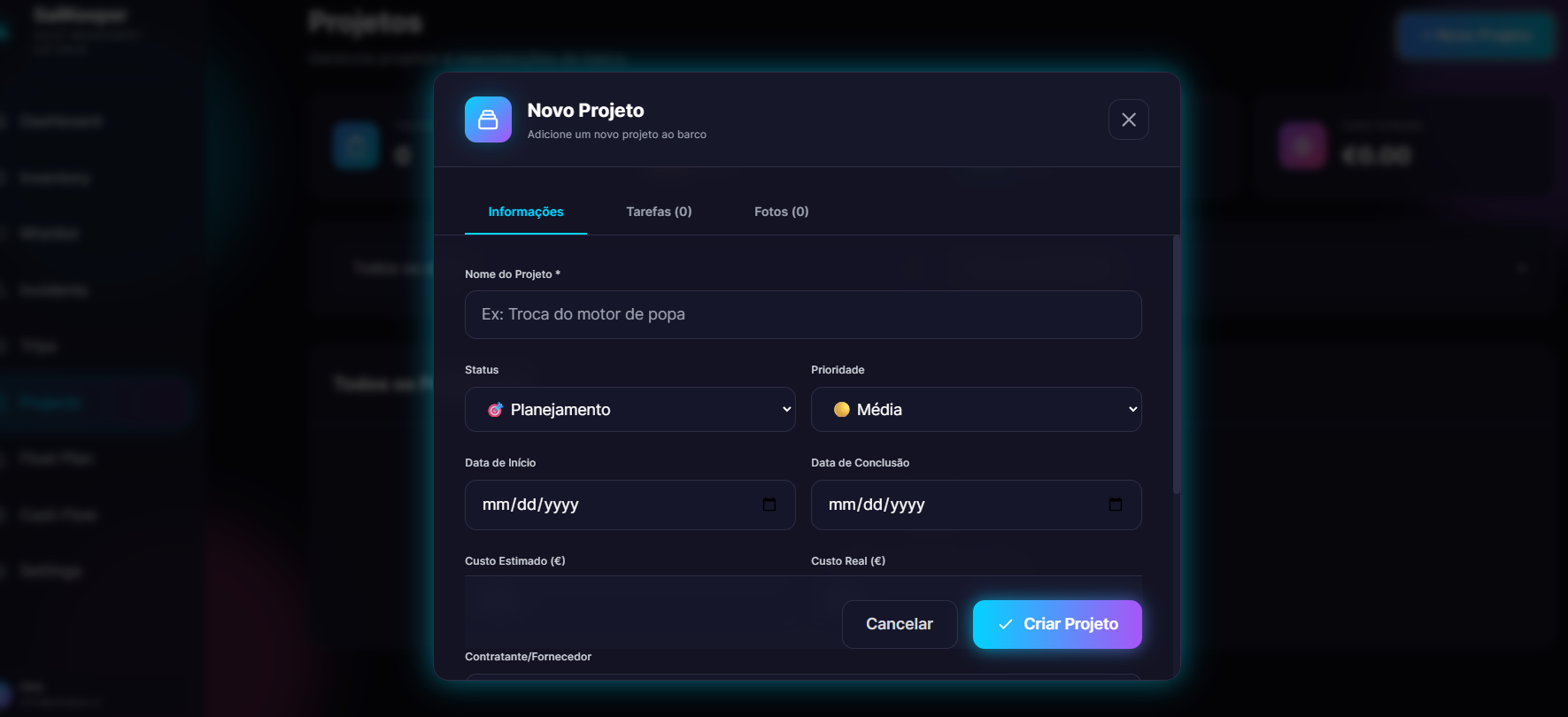Click the Data de Início date field
Screen dimensions: 1568x717
point(630,505)
